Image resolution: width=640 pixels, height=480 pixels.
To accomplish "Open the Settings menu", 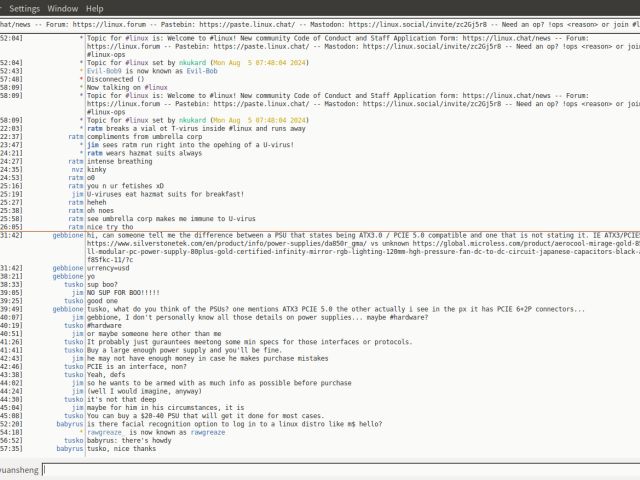I will click(25, 8).
